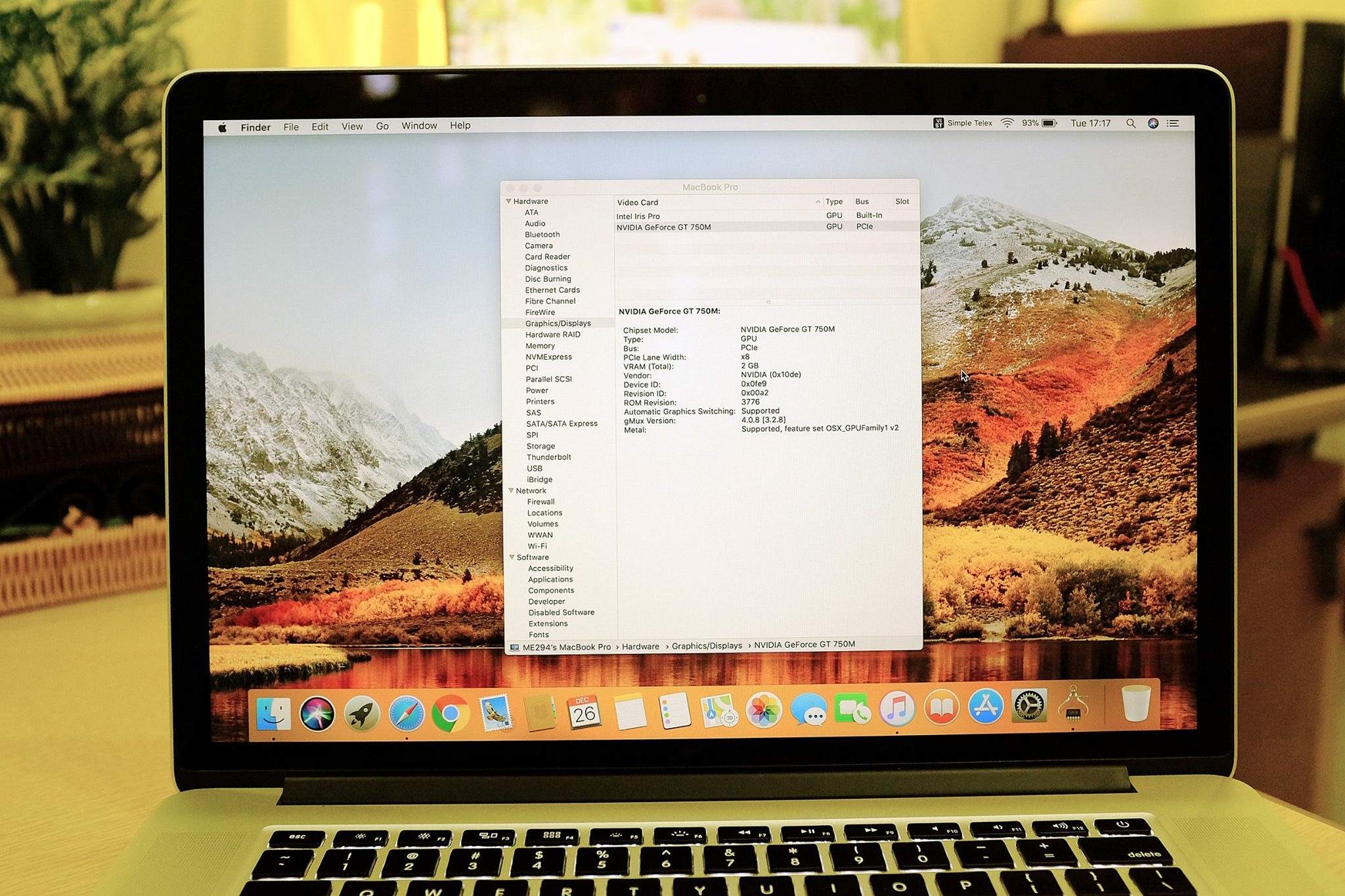The image size is (1345, 896).
Task: Open App Store icon in Dock
Action: [x=985, y=707]
